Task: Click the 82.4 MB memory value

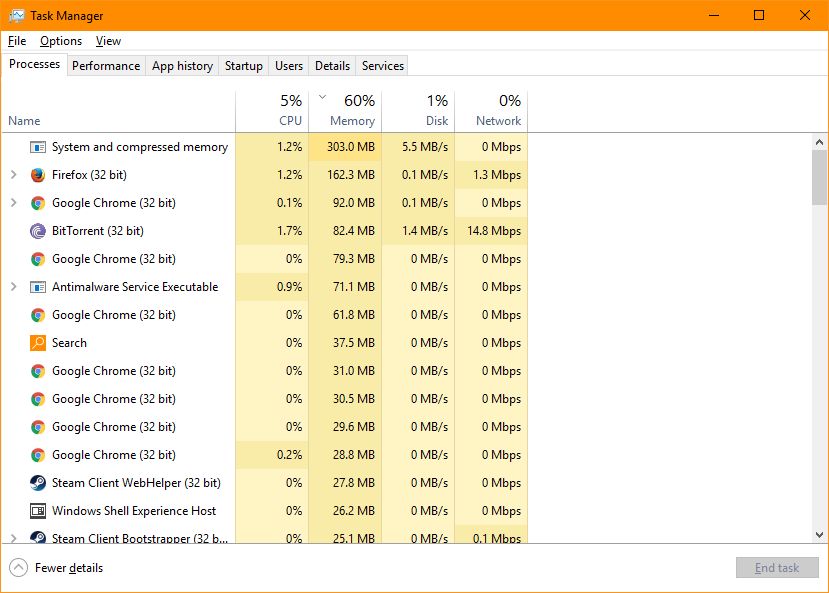Action: coord(354,231)
